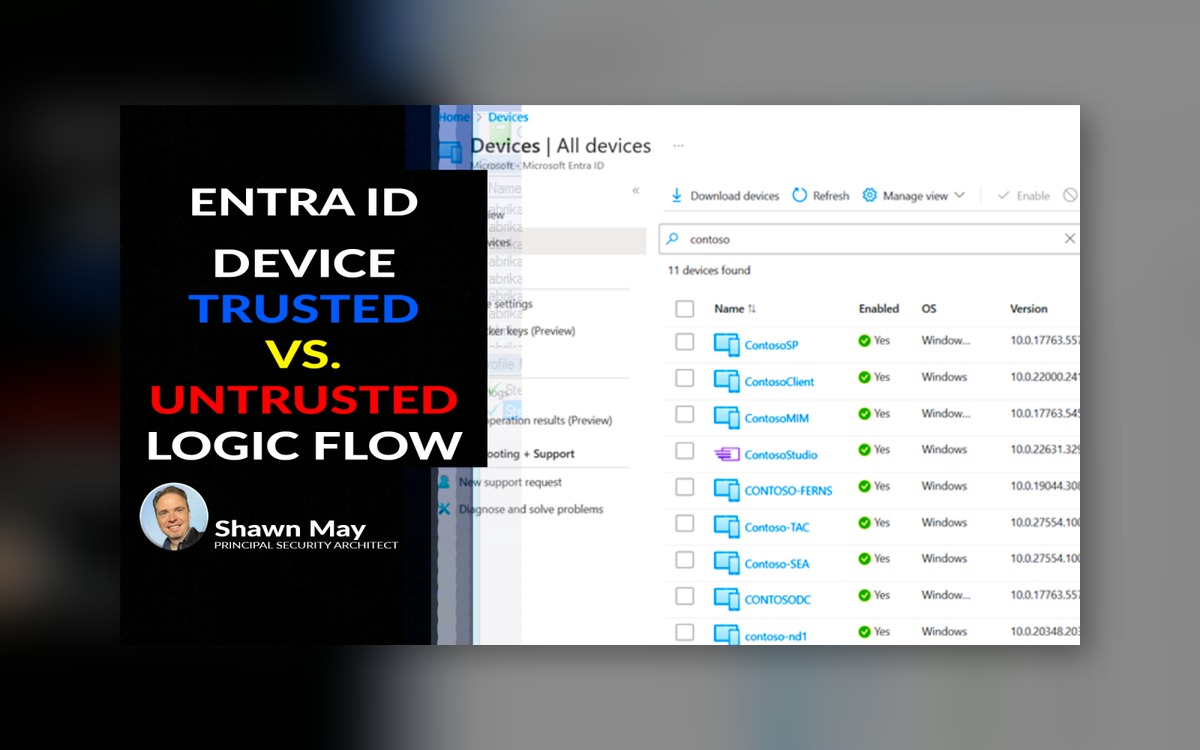Click green enabled check for ContosoStudio
1200x750 pixels.
tap(864, 450)
